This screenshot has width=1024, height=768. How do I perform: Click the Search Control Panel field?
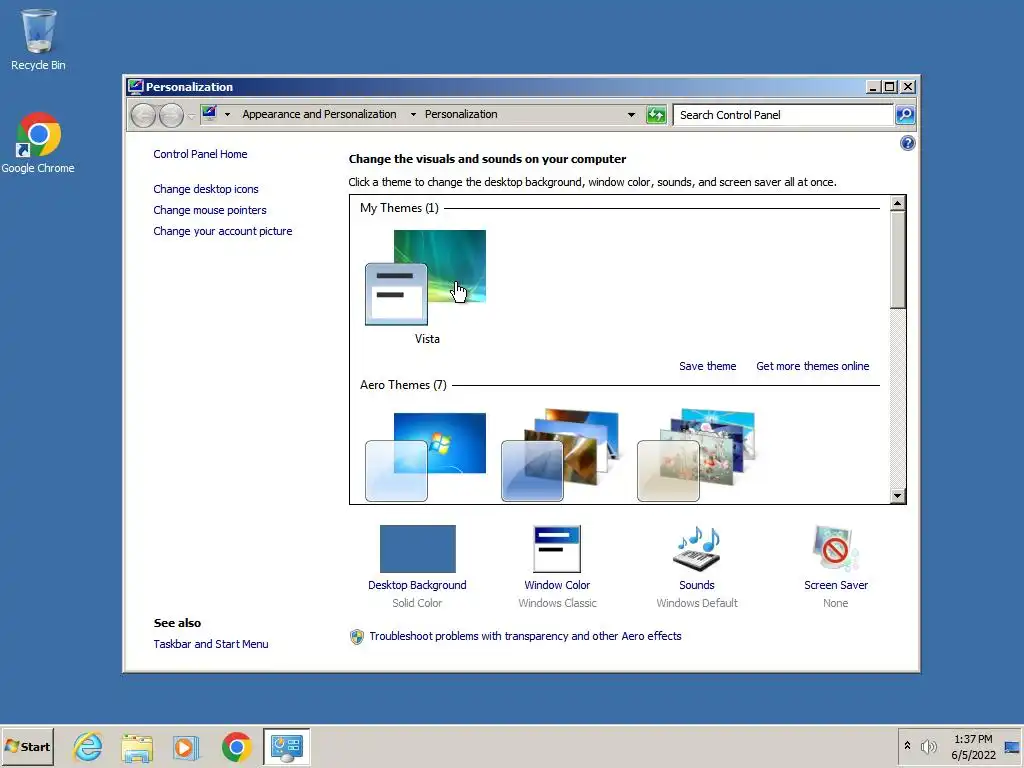point(784,115)
